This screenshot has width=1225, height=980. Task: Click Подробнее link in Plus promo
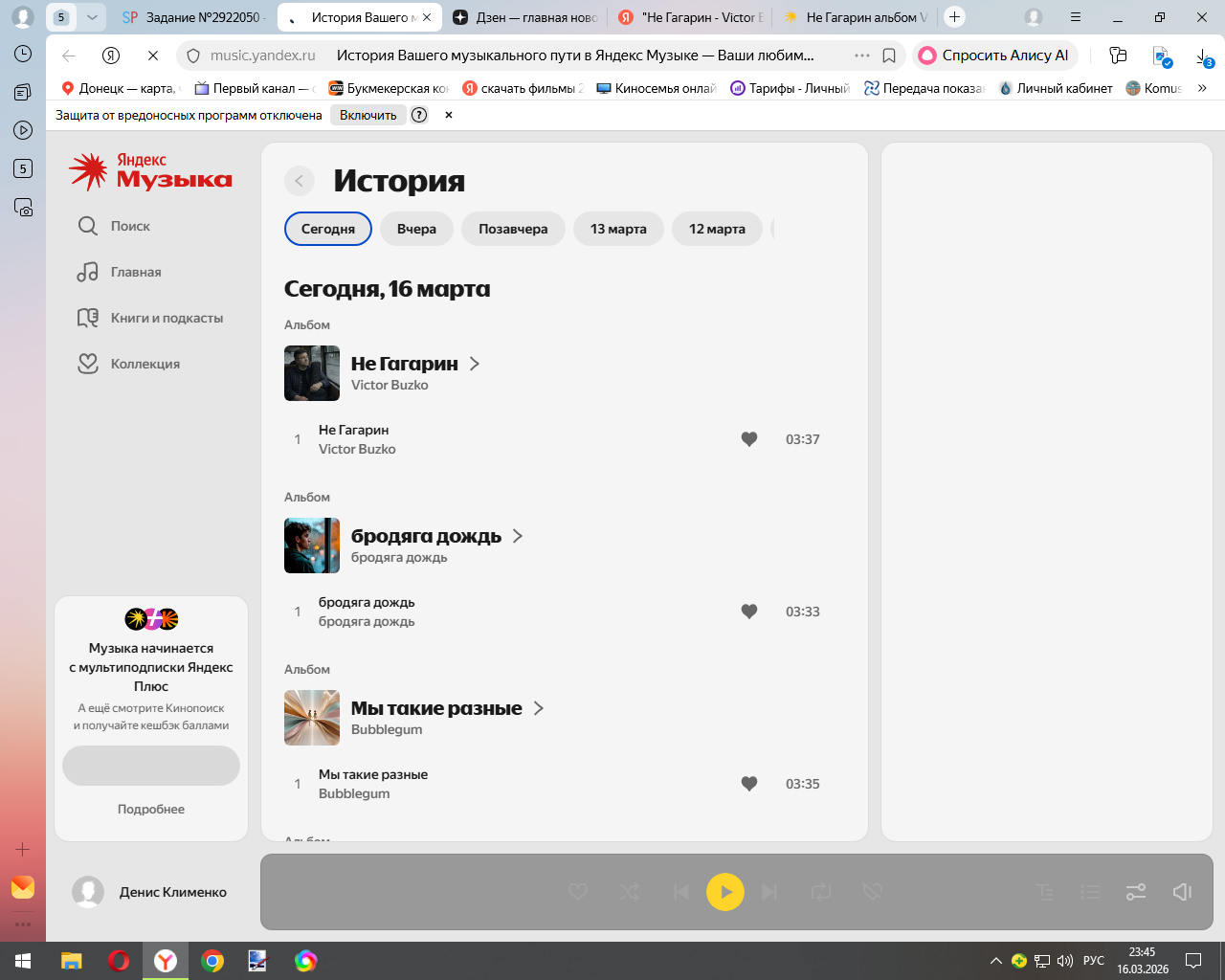(x=151, y=809)
